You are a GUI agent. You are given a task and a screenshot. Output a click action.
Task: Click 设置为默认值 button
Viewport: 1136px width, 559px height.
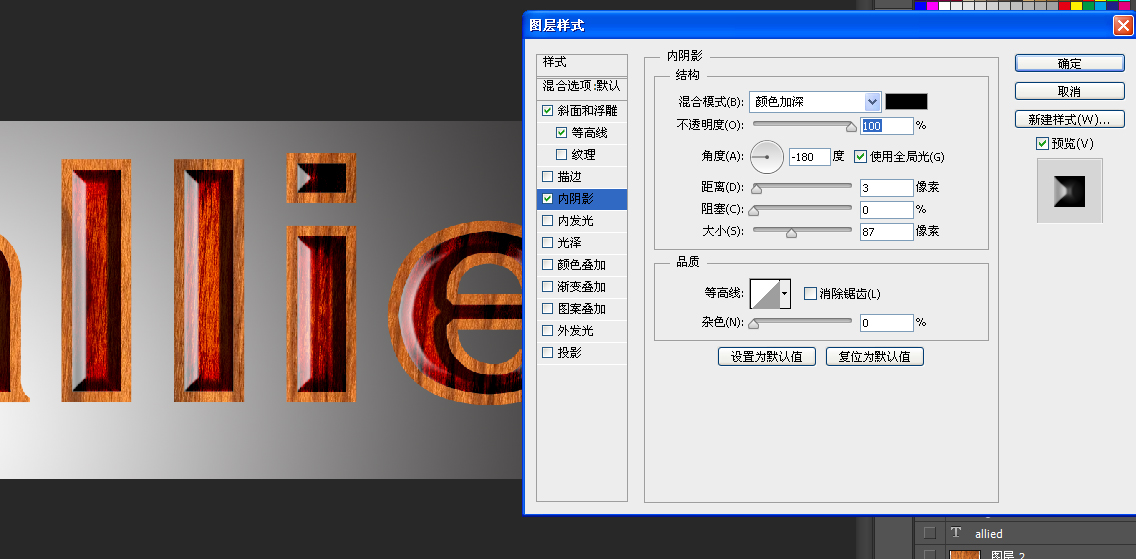[767, 356]
